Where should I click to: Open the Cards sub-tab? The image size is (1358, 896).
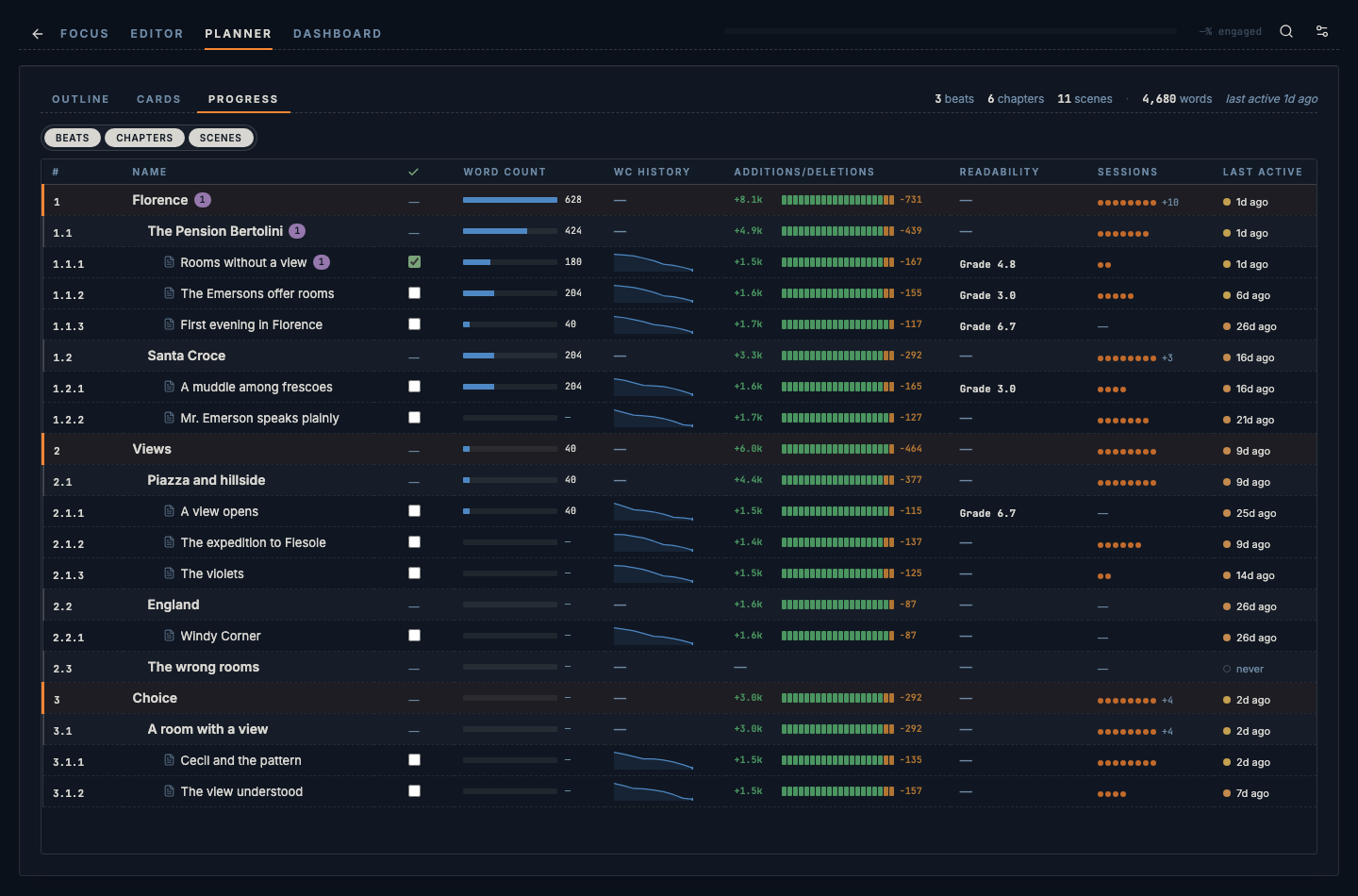158,99
